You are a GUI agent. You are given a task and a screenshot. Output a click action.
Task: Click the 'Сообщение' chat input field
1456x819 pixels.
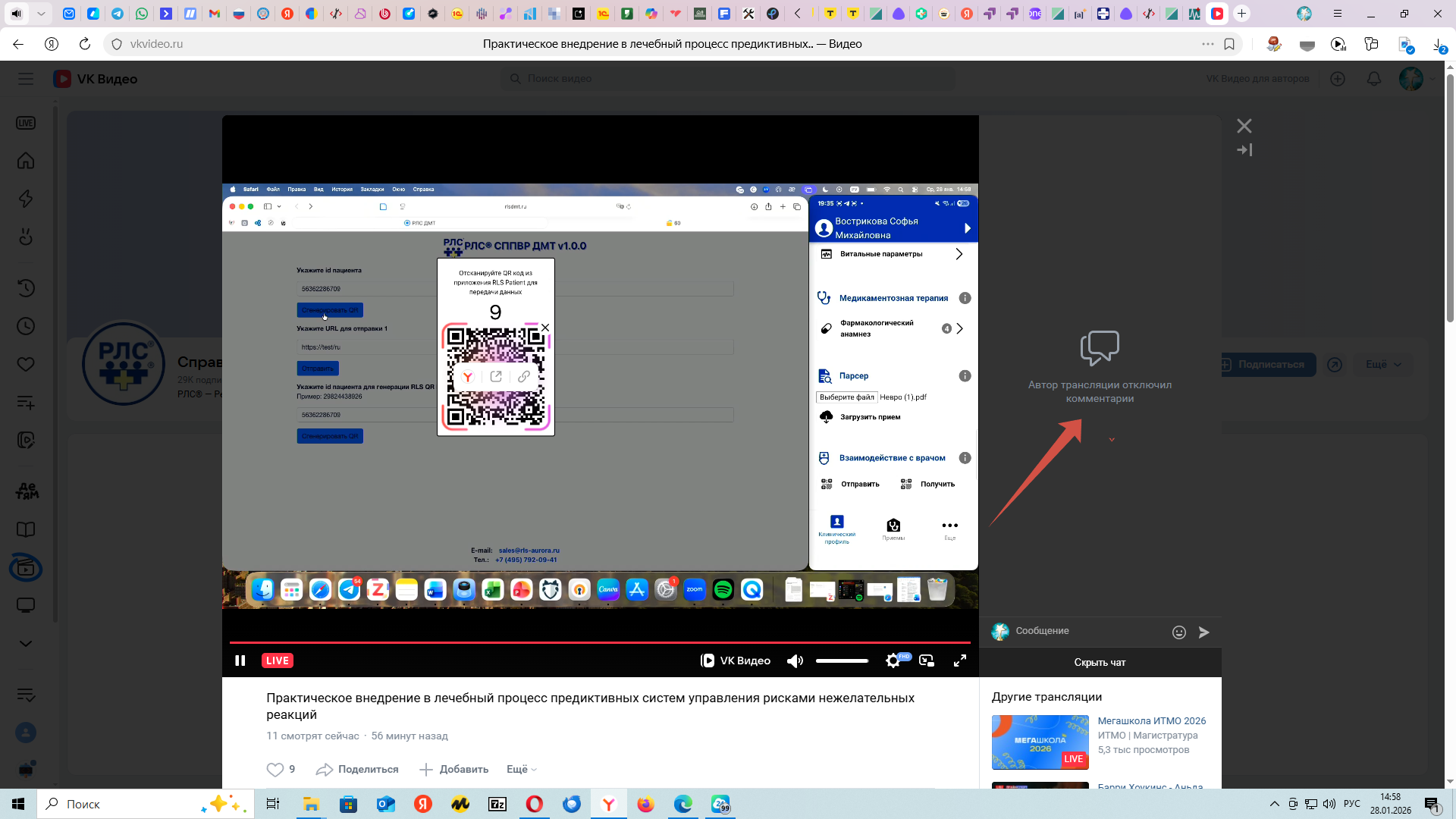[x=1090, y=631]
